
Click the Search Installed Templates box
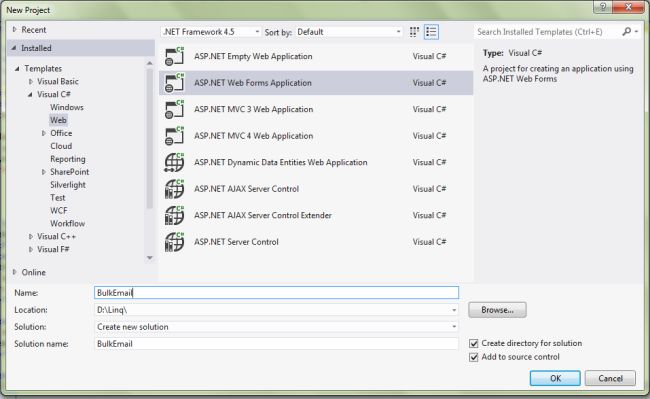[x=547, y=31]
